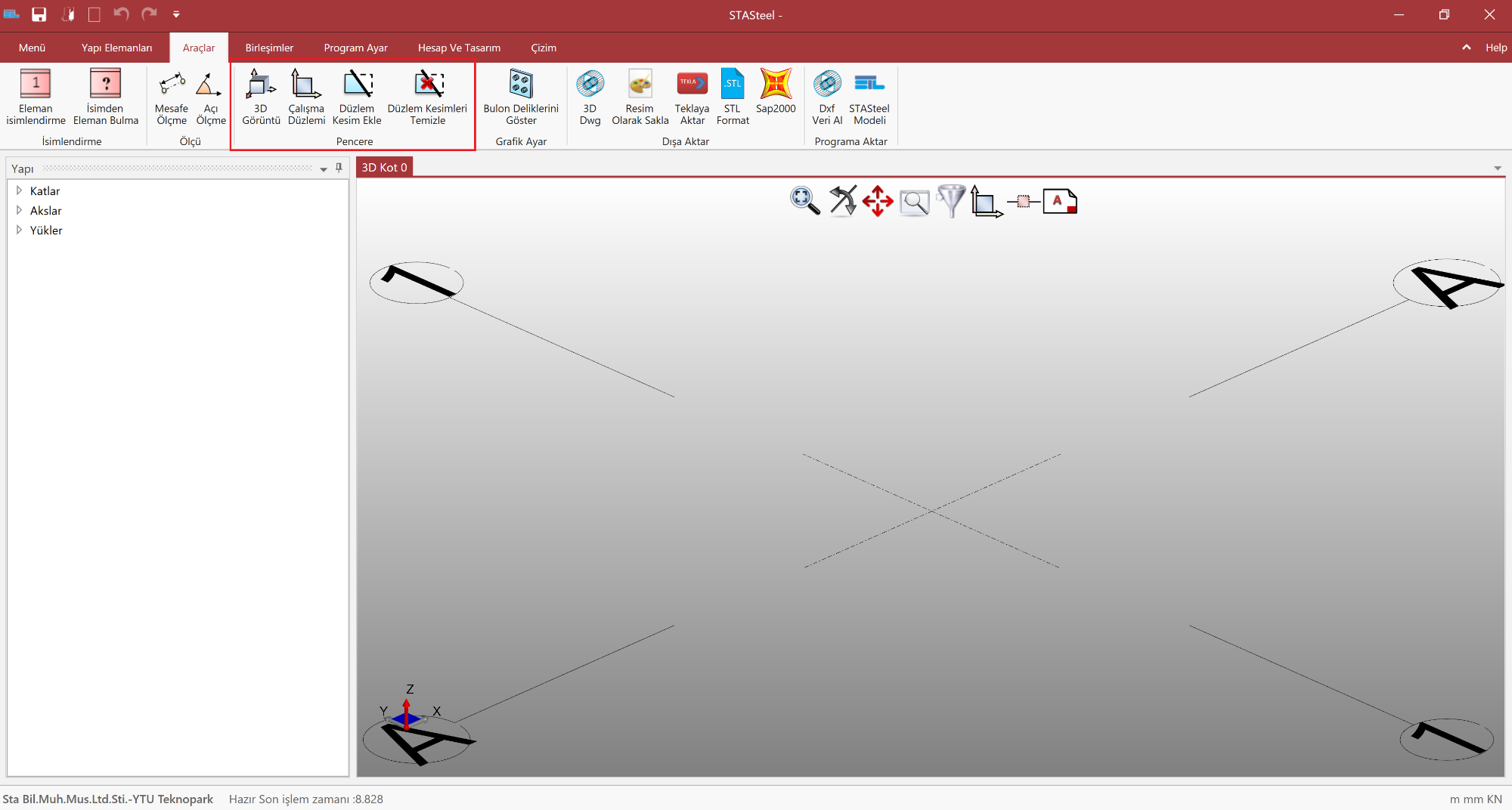Click the Sap2000 export icon
The height and width of the screenshot is (810, 1512).
click(776, 85)
